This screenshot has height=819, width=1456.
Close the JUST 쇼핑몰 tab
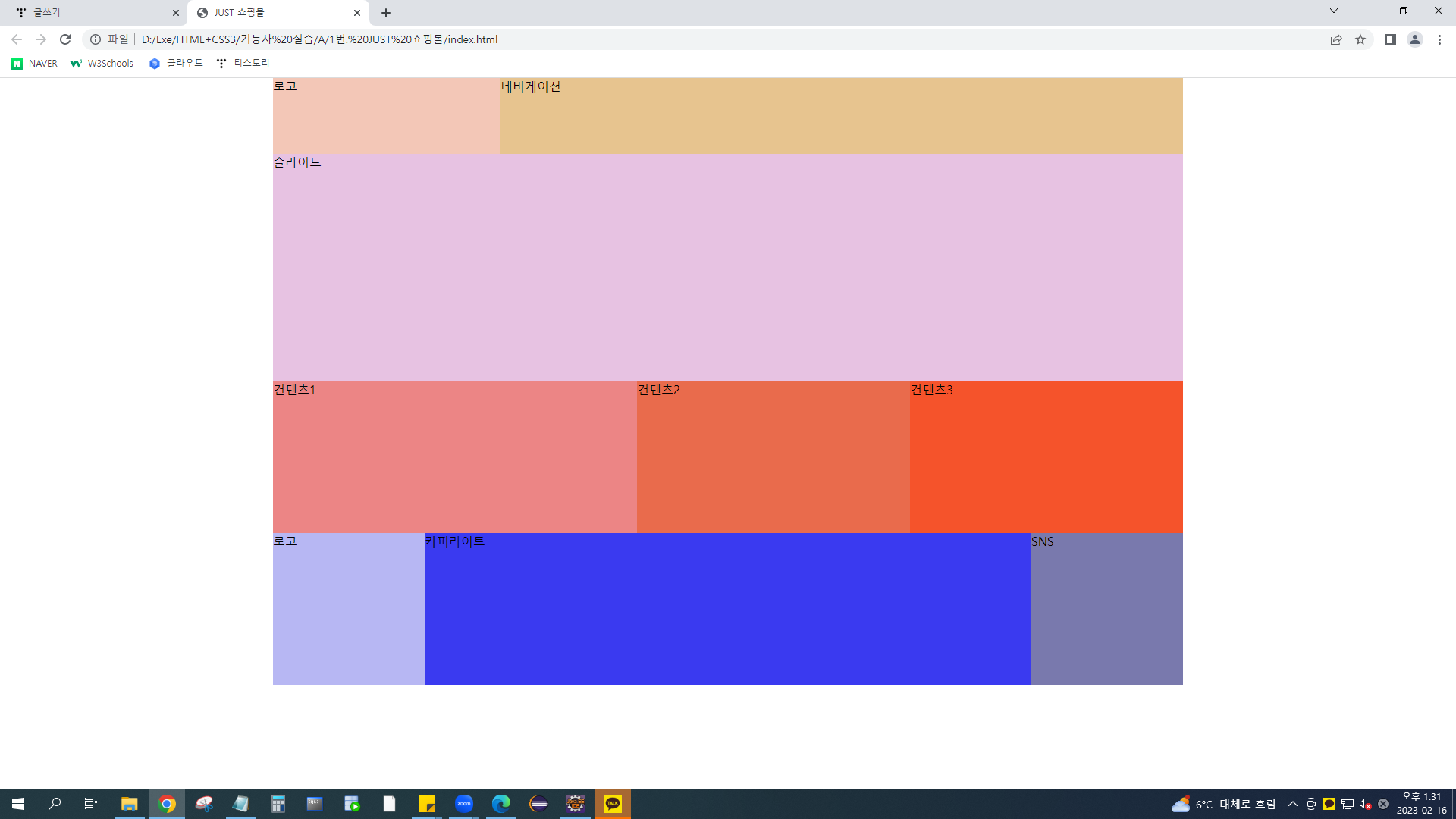pyautogui.click(x=357, y=13)
